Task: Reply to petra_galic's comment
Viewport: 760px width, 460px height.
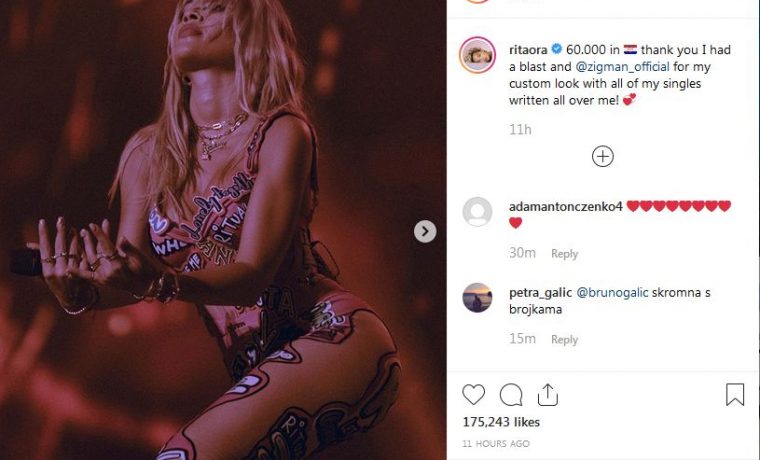Action: pyautogui.click(x=565, y=339)
